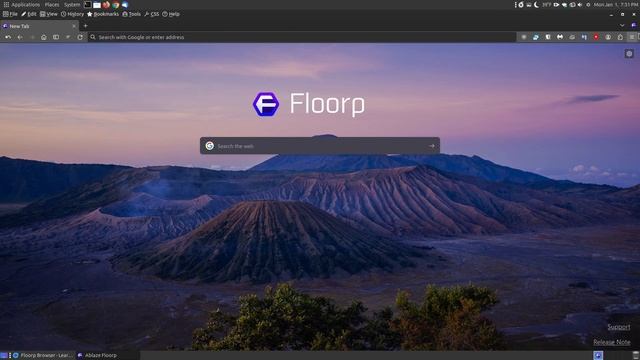Launch Firefox from the top panel
Viewport: 640px width, 360px height.
click(x=106, y=4)
